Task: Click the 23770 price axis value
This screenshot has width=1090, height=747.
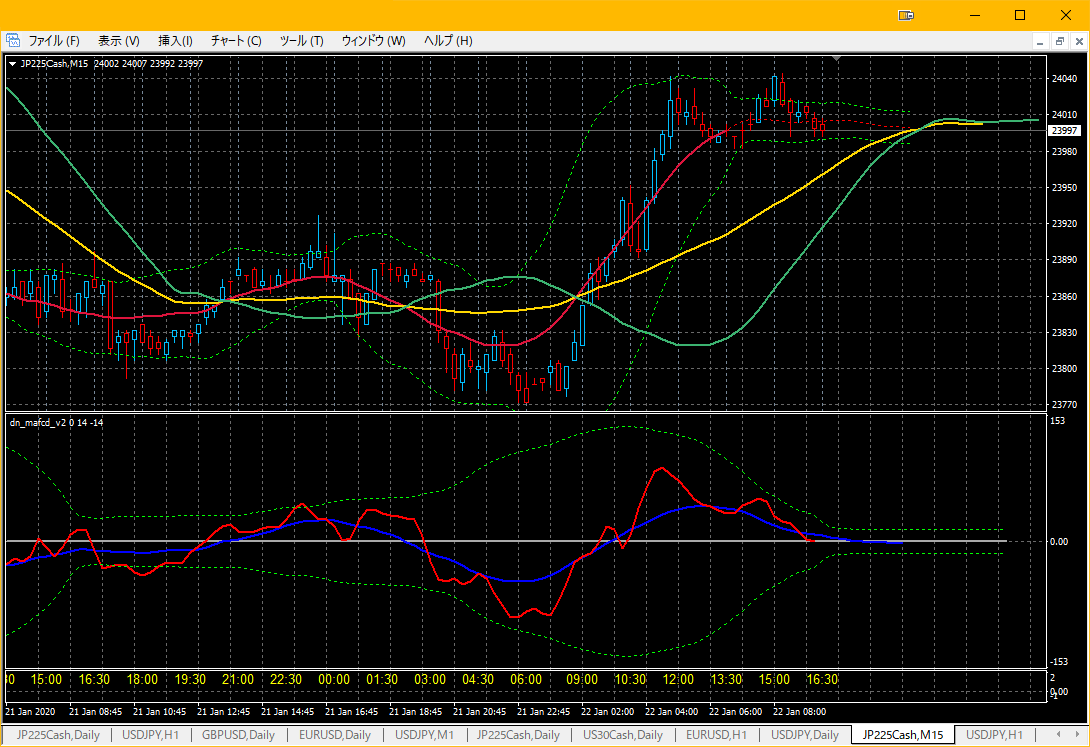Action: [x=1064, y=404]
